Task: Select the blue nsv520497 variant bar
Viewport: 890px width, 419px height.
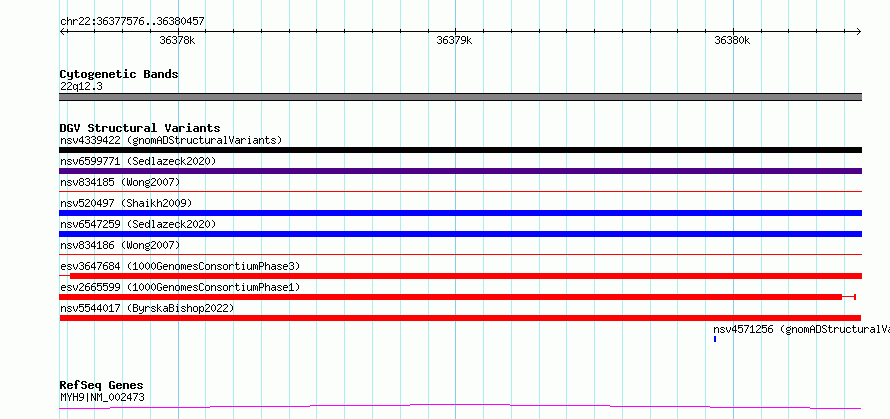Action: (460, 213)
